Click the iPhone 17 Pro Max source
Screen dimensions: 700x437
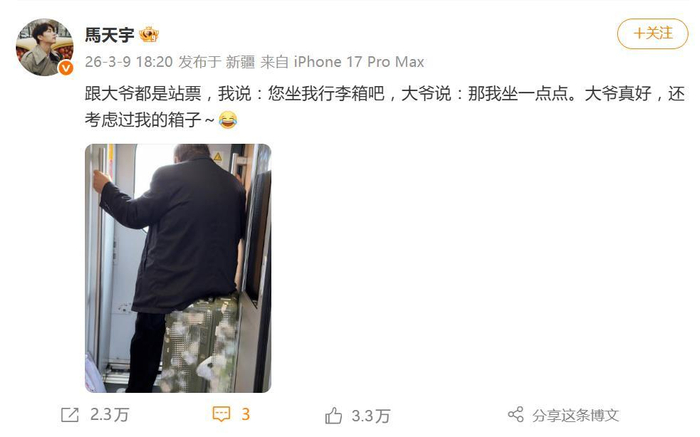pos(359,62)
